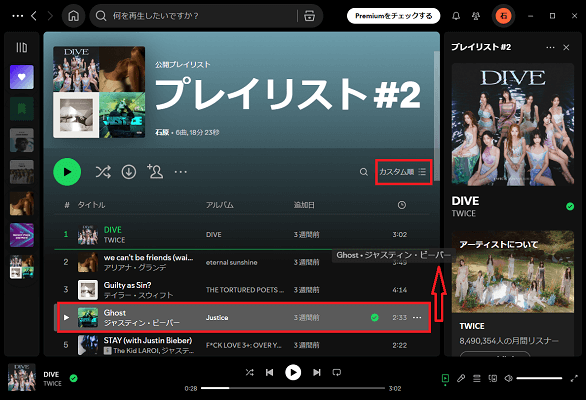Screen dimensions: 586x400
Task: Invite collaborators with add-person icon
Action: 155,172
